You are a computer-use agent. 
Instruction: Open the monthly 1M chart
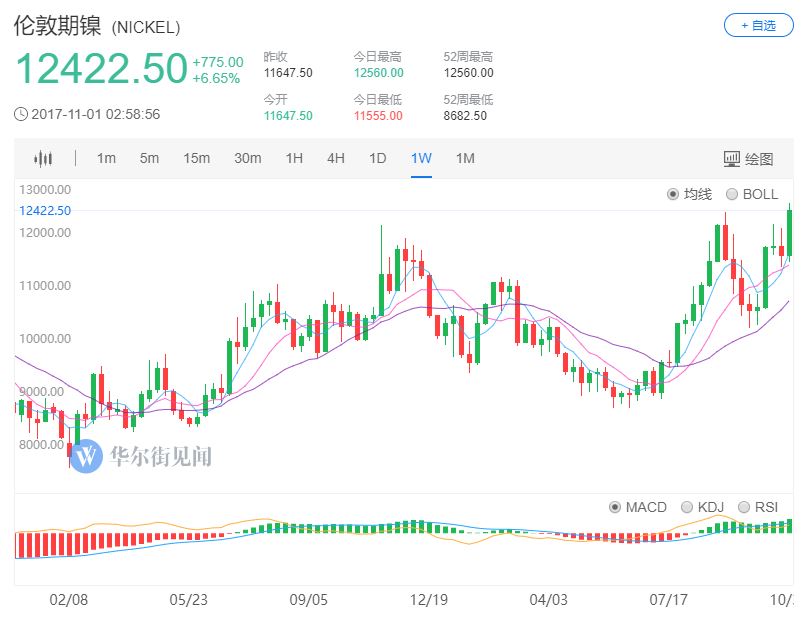(463, 158)
